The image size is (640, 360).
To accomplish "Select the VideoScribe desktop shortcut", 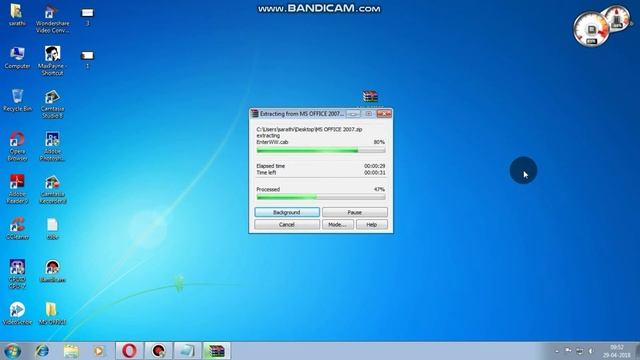I will [x=17, y=313].
